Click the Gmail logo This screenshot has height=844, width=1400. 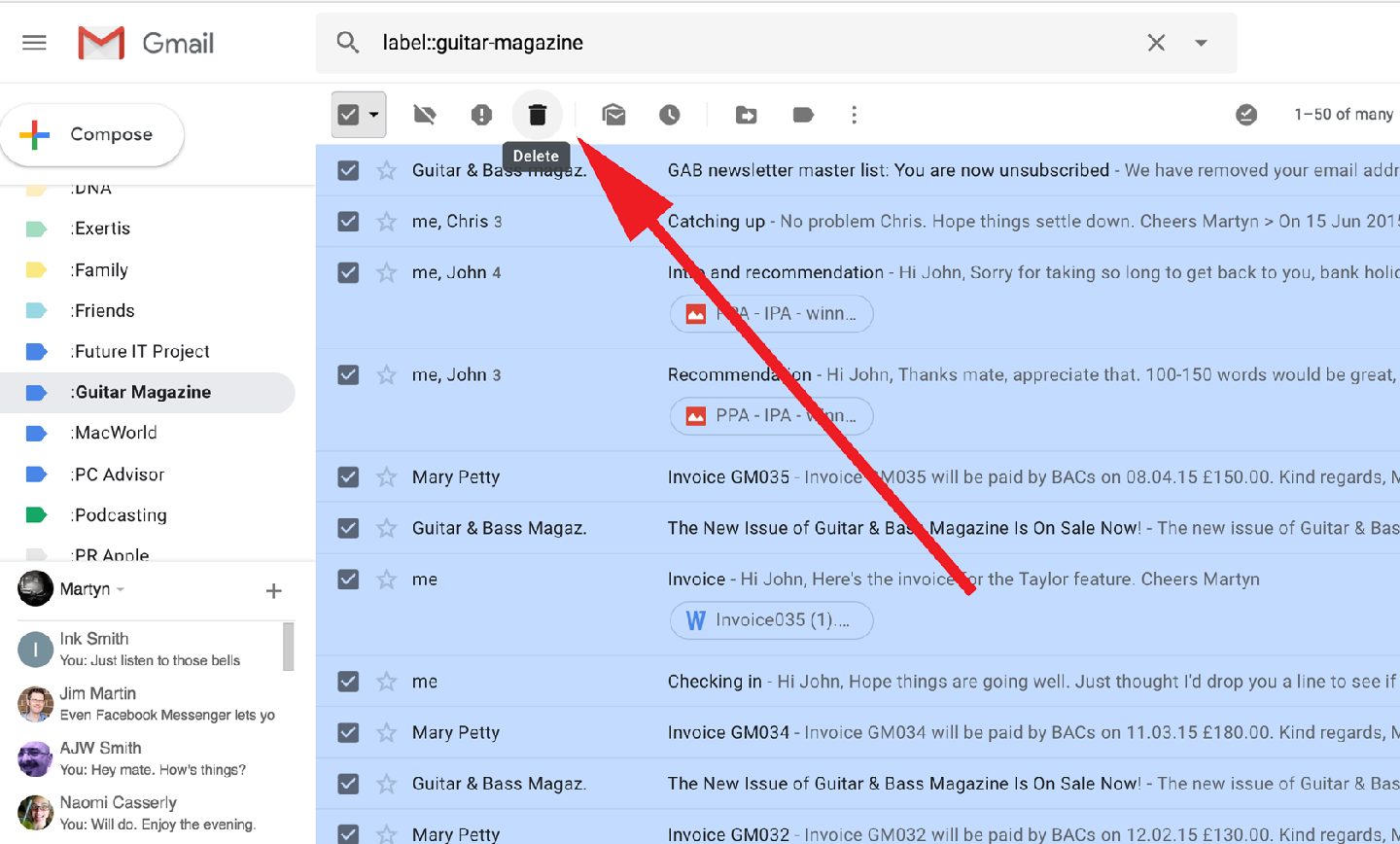pos(146,43)
